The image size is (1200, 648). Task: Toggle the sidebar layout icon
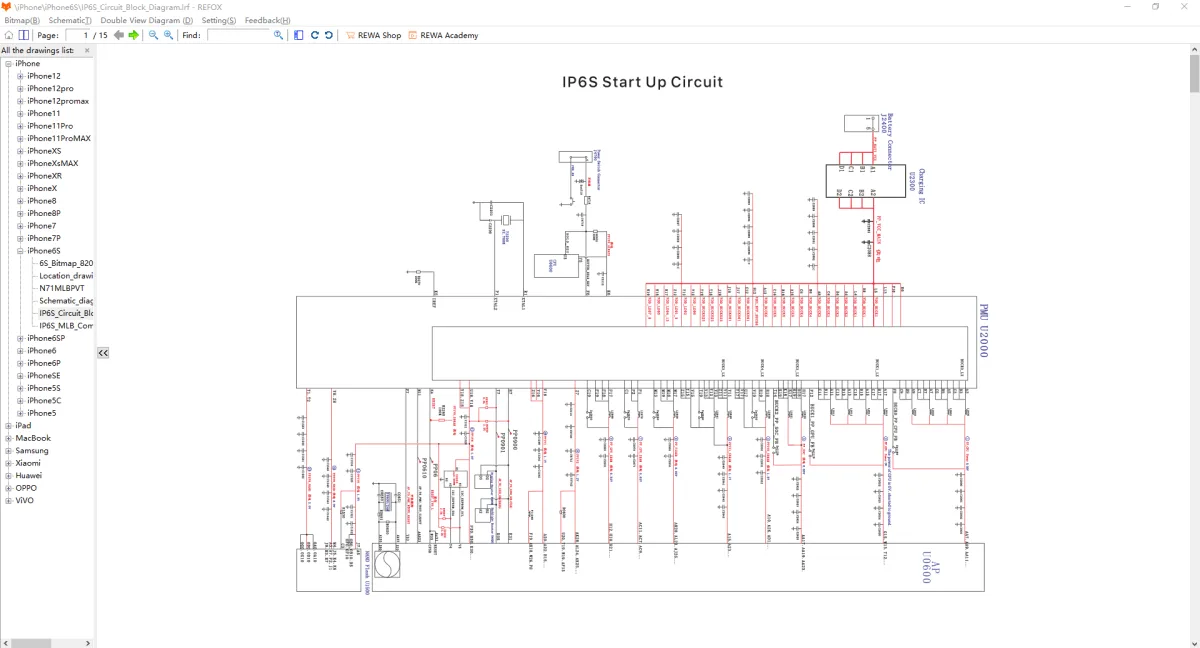pos(299,35)
